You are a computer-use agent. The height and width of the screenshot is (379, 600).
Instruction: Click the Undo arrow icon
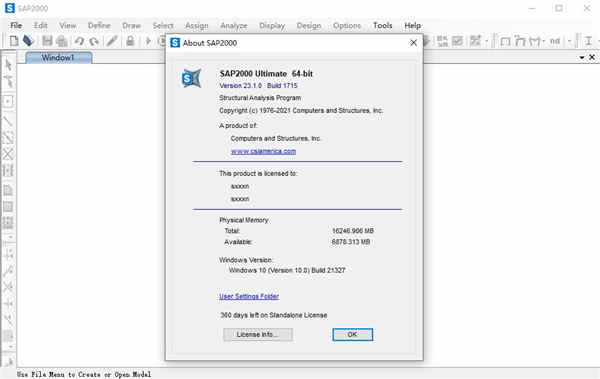[79, 41]
